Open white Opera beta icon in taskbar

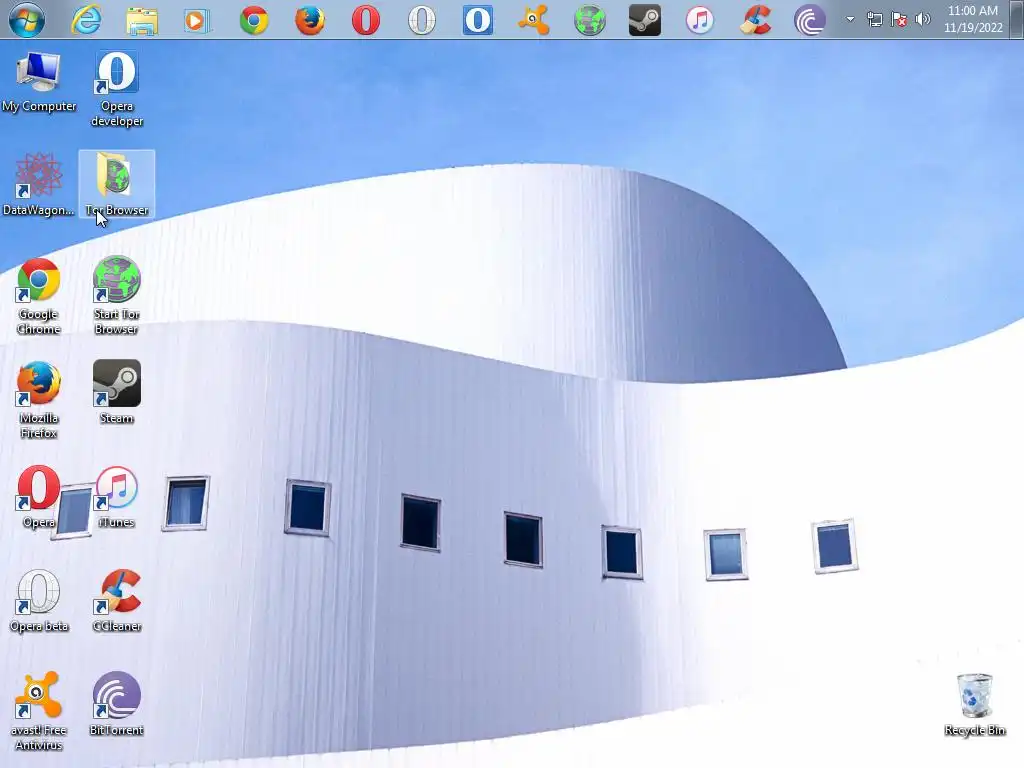click(422, 20)
